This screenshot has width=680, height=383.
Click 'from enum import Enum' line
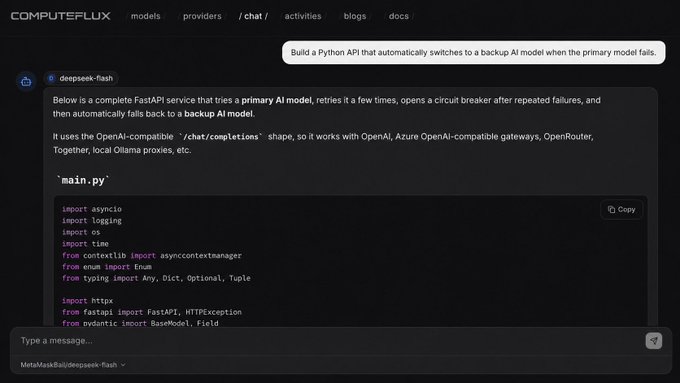coord(107,267)
